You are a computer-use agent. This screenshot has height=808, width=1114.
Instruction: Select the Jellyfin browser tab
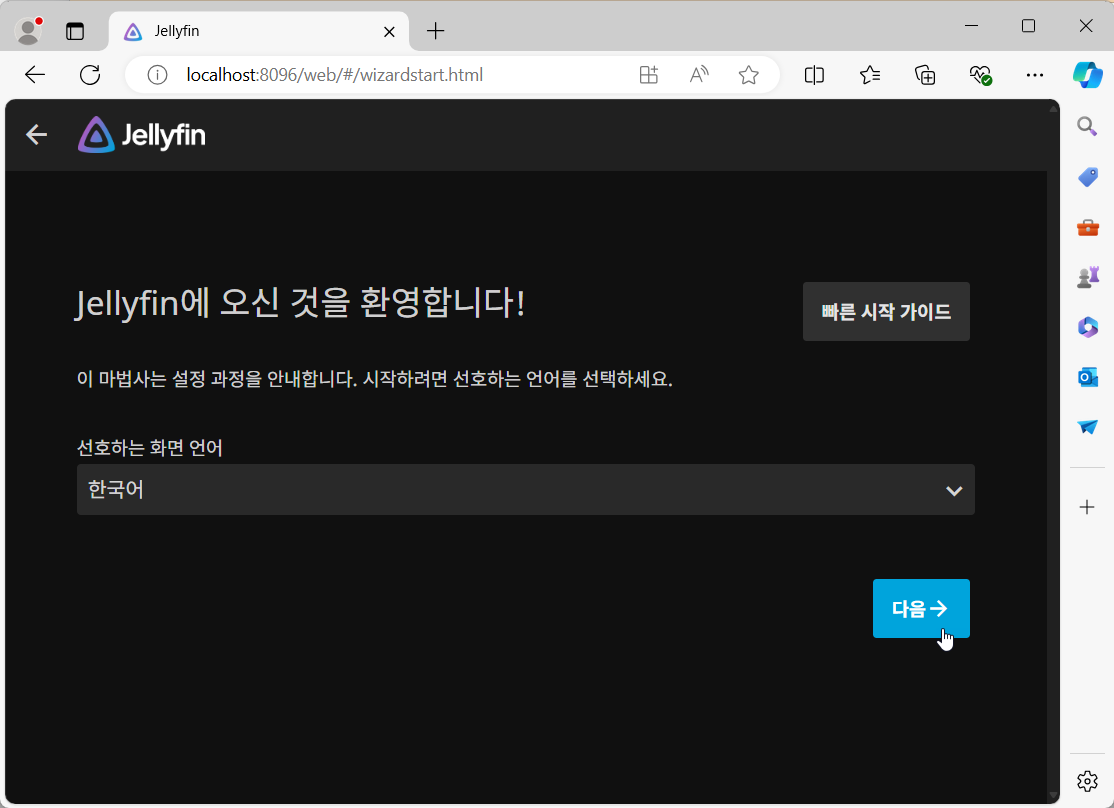tap(259, 31)
